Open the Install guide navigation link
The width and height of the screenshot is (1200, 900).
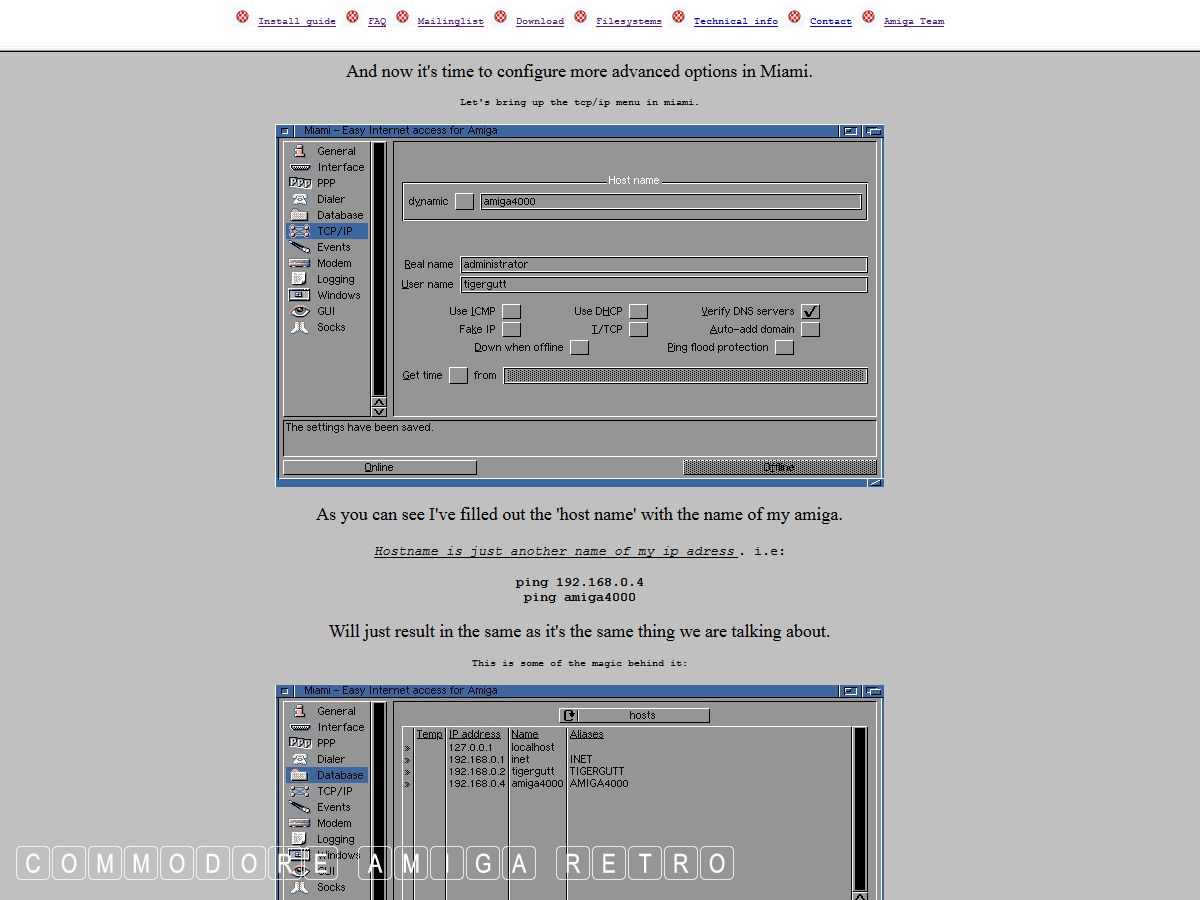(296, 21)
